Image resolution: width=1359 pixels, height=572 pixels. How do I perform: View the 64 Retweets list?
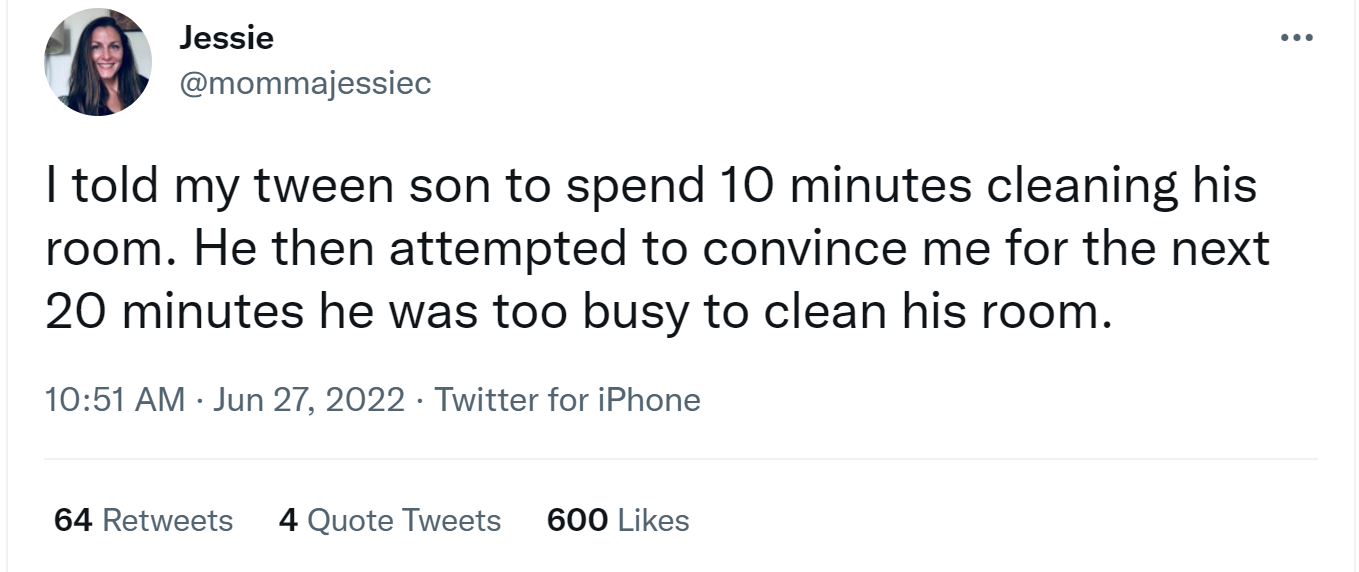coord(143,521)
